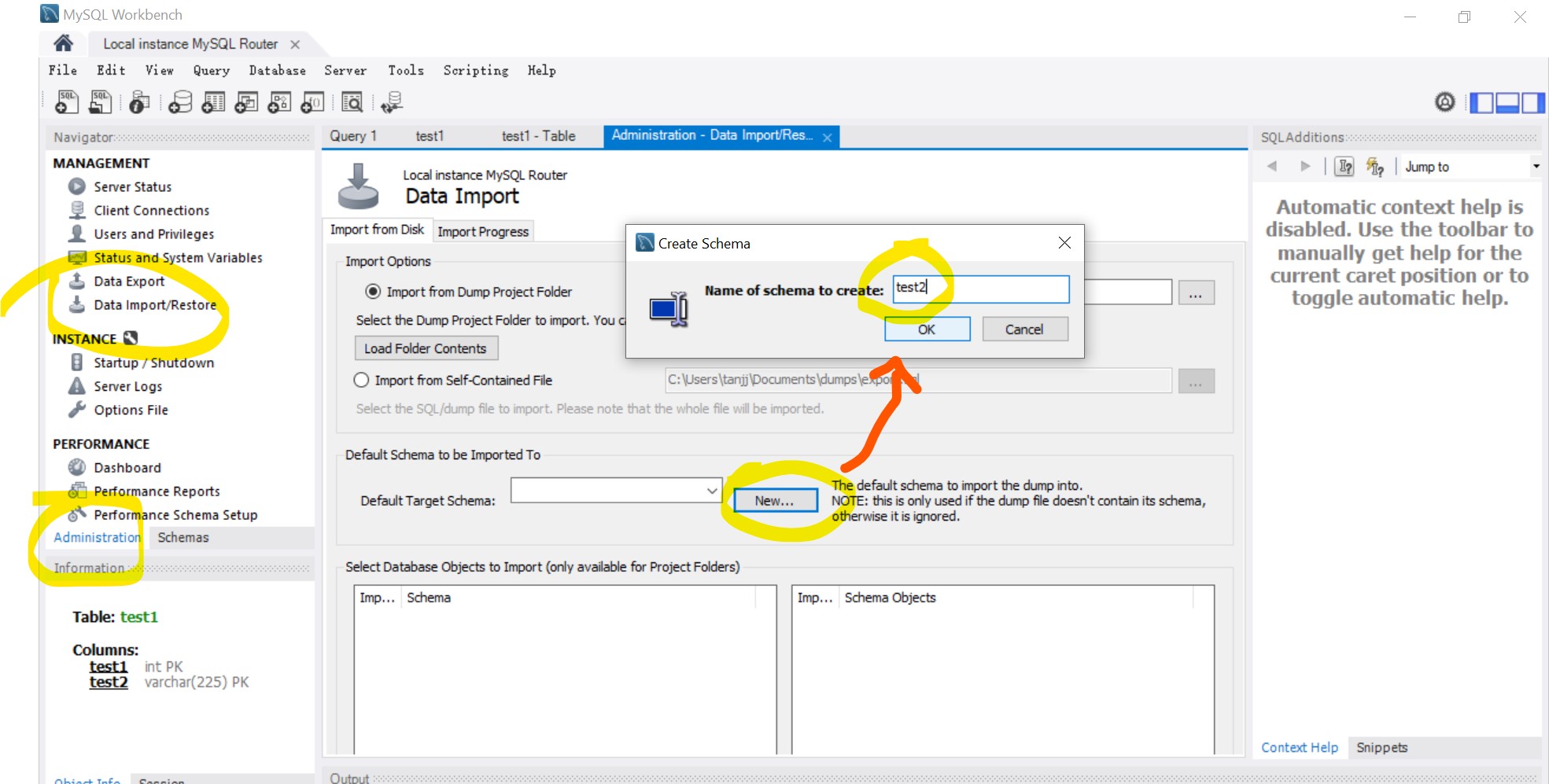Open Startup / Shutdown
The width and height of the screenshot is (1549, 784).
point(153,363)
